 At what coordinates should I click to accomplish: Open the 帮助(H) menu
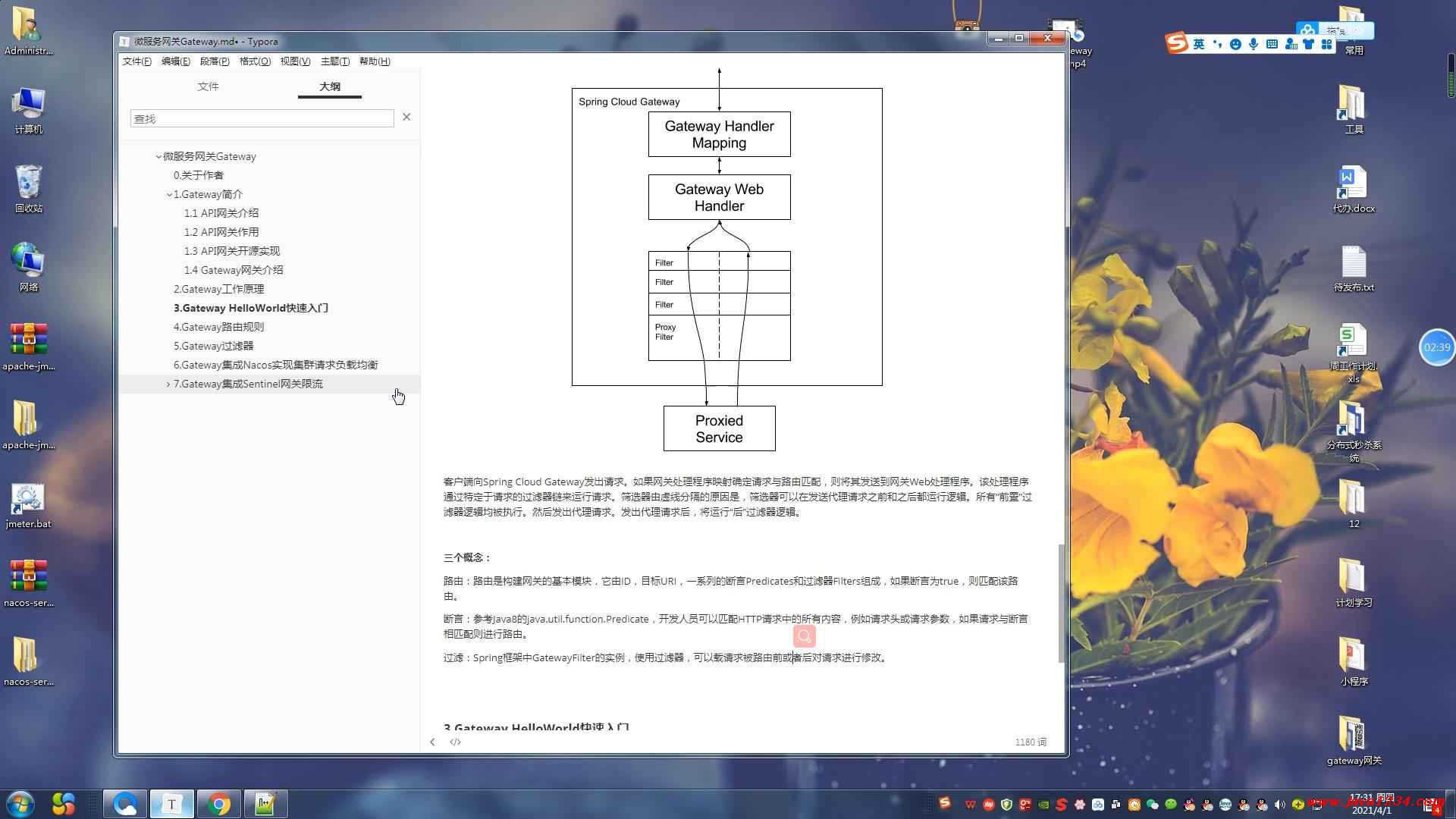(x=375, y=61)
